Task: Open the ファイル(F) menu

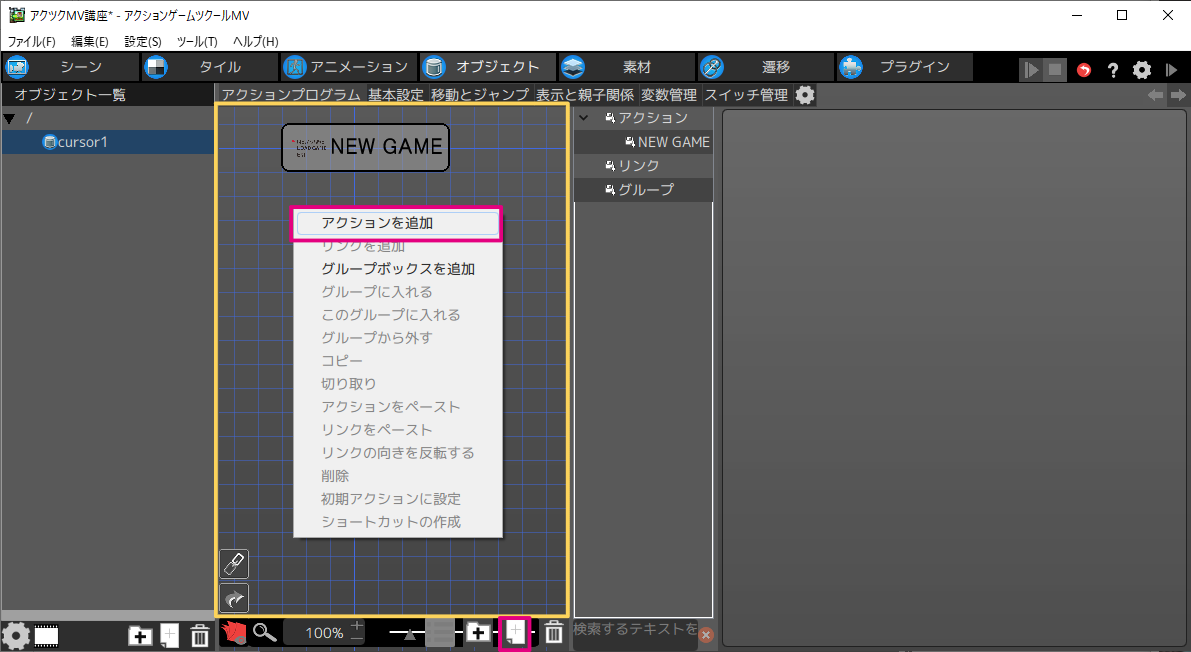Action: click(x=32, y=41)
